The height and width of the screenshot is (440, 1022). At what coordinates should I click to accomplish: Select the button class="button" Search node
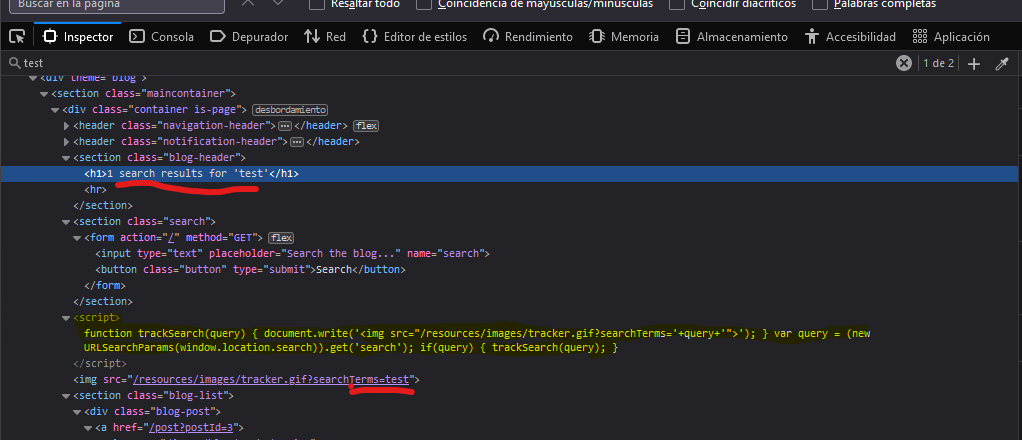click(x=250, y=269)
